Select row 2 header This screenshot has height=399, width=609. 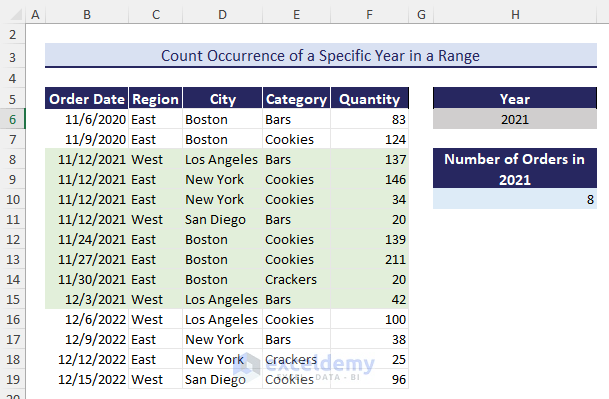coord(12,35)
